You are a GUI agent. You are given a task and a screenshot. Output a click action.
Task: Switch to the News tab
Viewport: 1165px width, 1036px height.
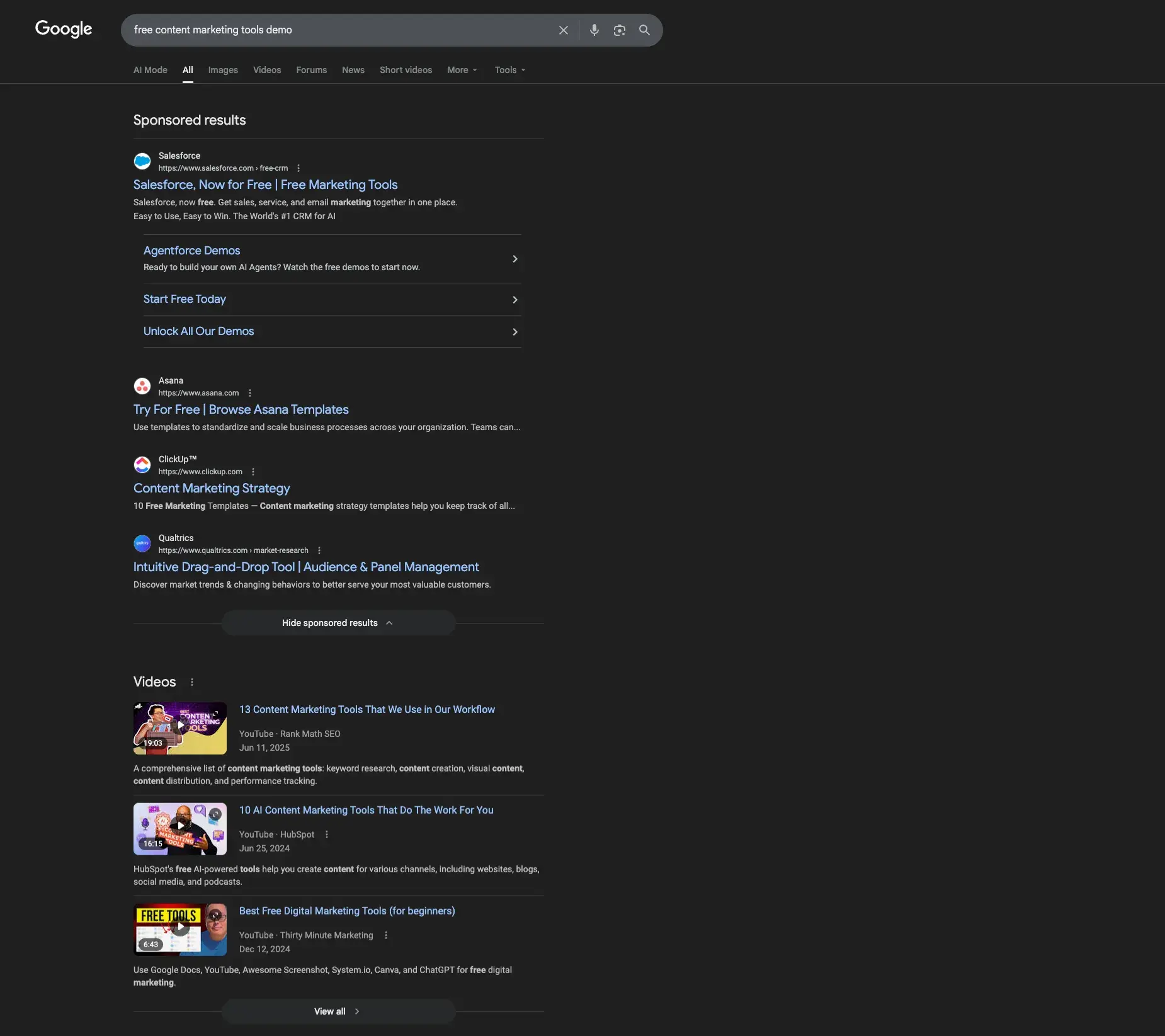[353, 70]
